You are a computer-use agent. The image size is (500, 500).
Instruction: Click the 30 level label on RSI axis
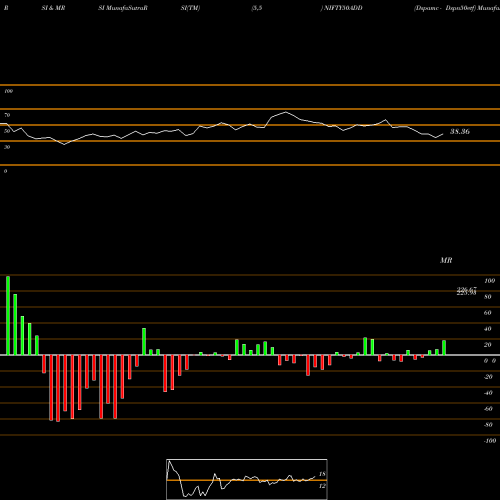point(7,147)
